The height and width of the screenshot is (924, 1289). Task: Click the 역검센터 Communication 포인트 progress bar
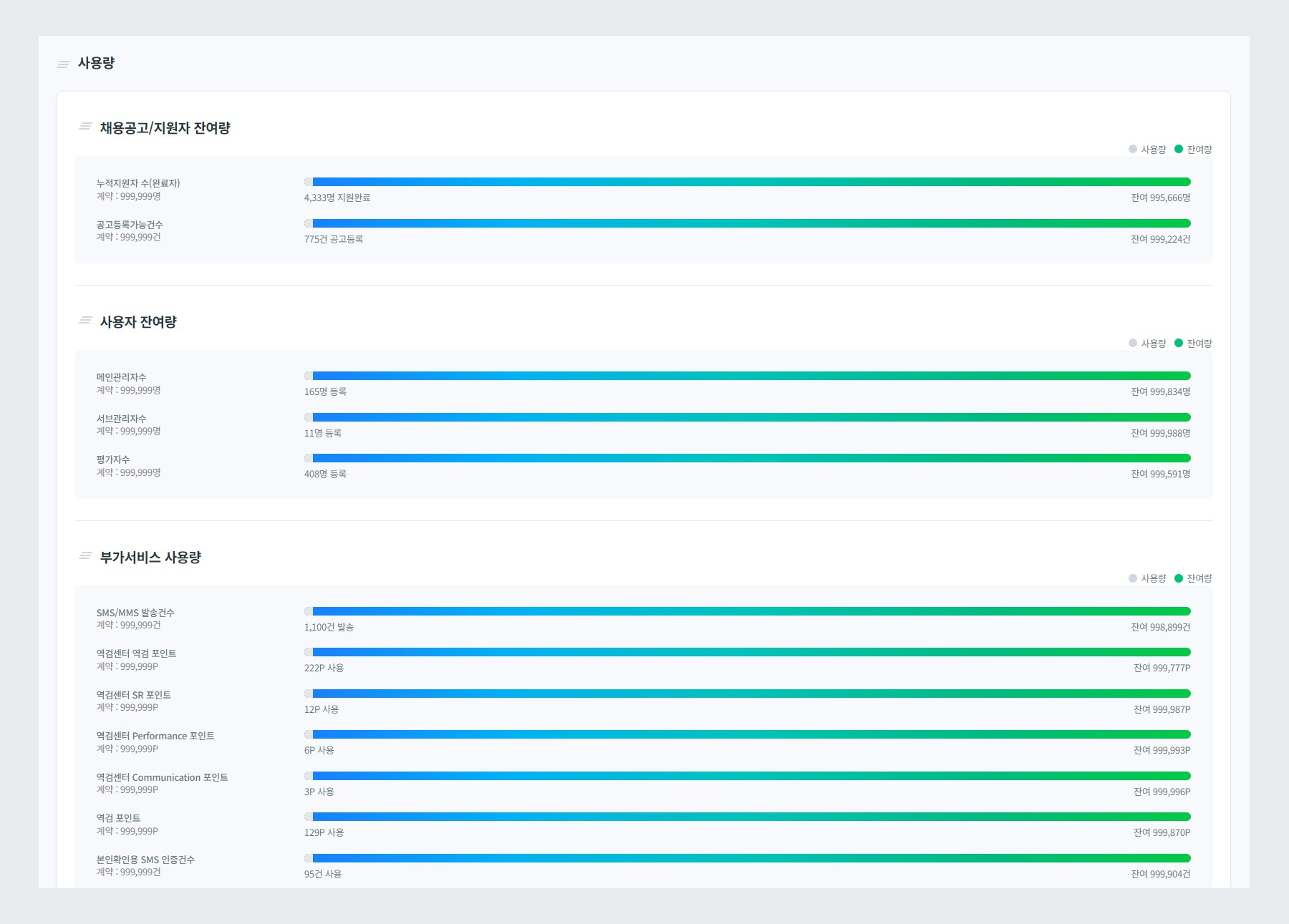pyautogui.click(x=748, y=776)
